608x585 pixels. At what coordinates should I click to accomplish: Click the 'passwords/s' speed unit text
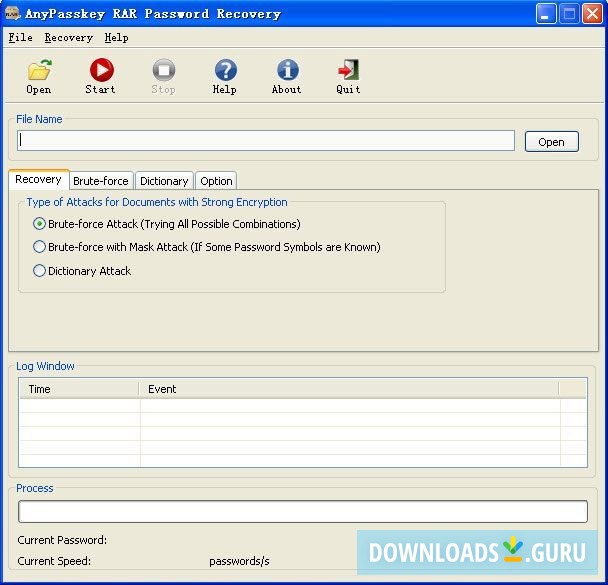click(x=239, y=561)
